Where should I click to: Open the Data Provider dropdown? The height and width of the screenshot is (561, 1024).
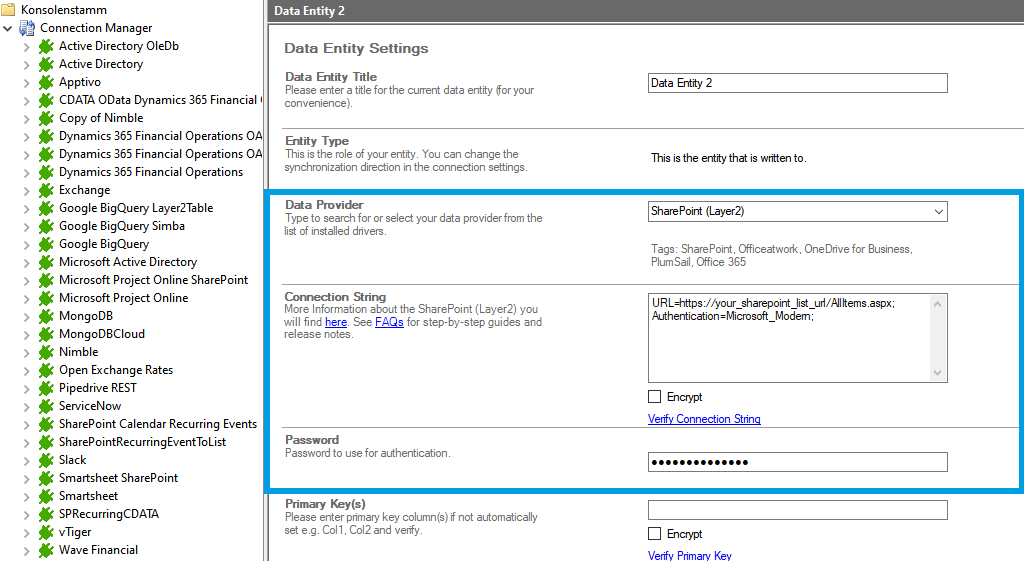pyautogui.click(x=938, y=212)
